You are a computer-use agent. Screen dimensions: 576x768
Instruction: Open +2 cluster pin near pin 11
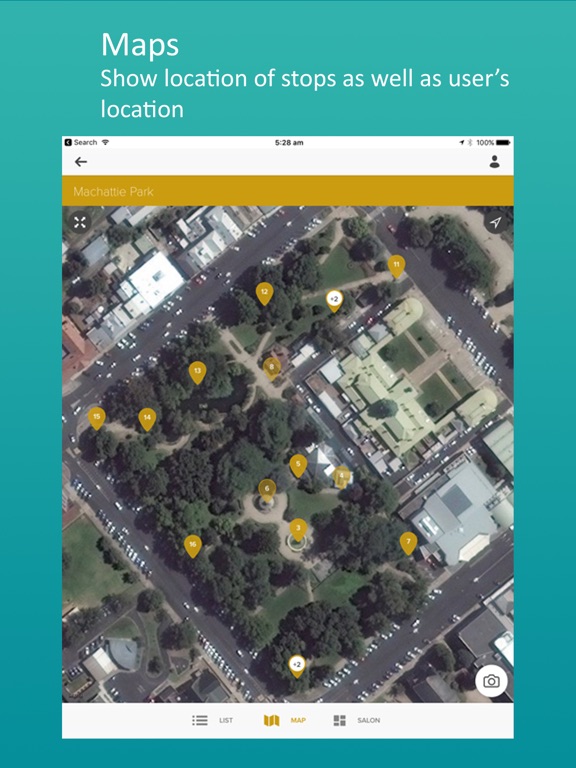point(334,301)
